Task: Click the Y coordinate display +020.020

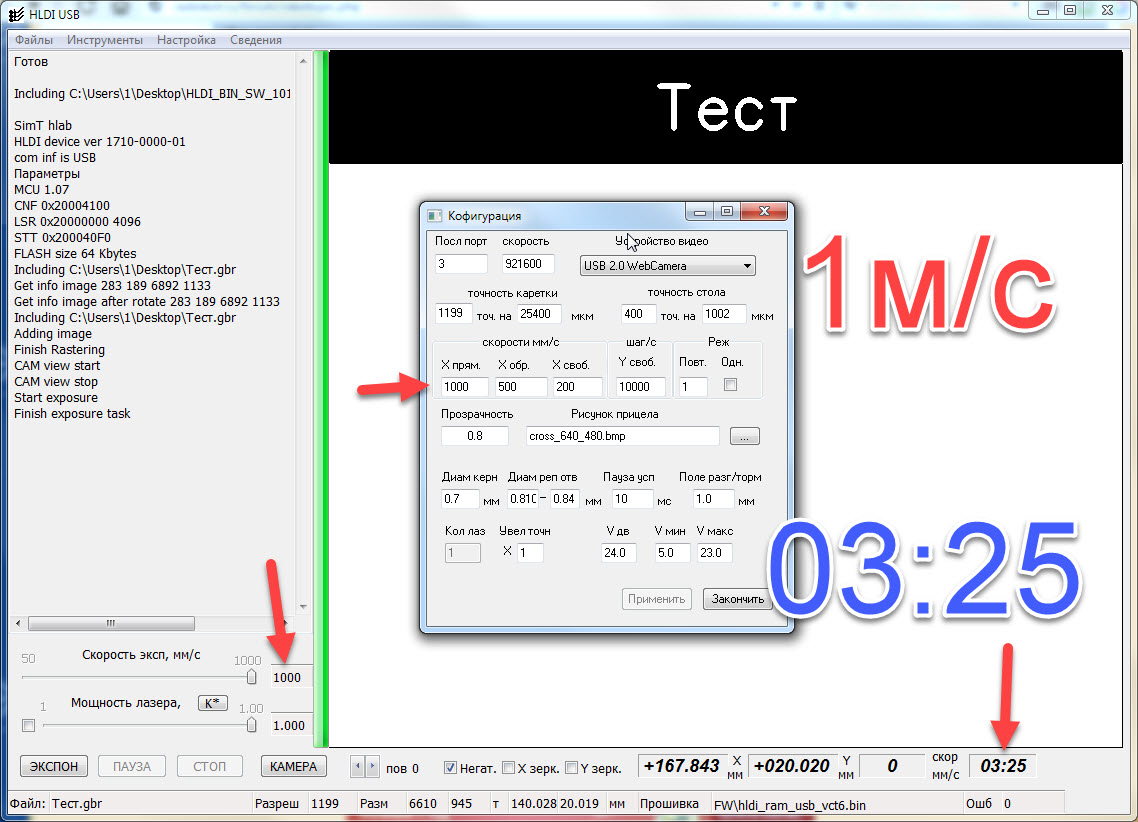Action: [792, 766]
